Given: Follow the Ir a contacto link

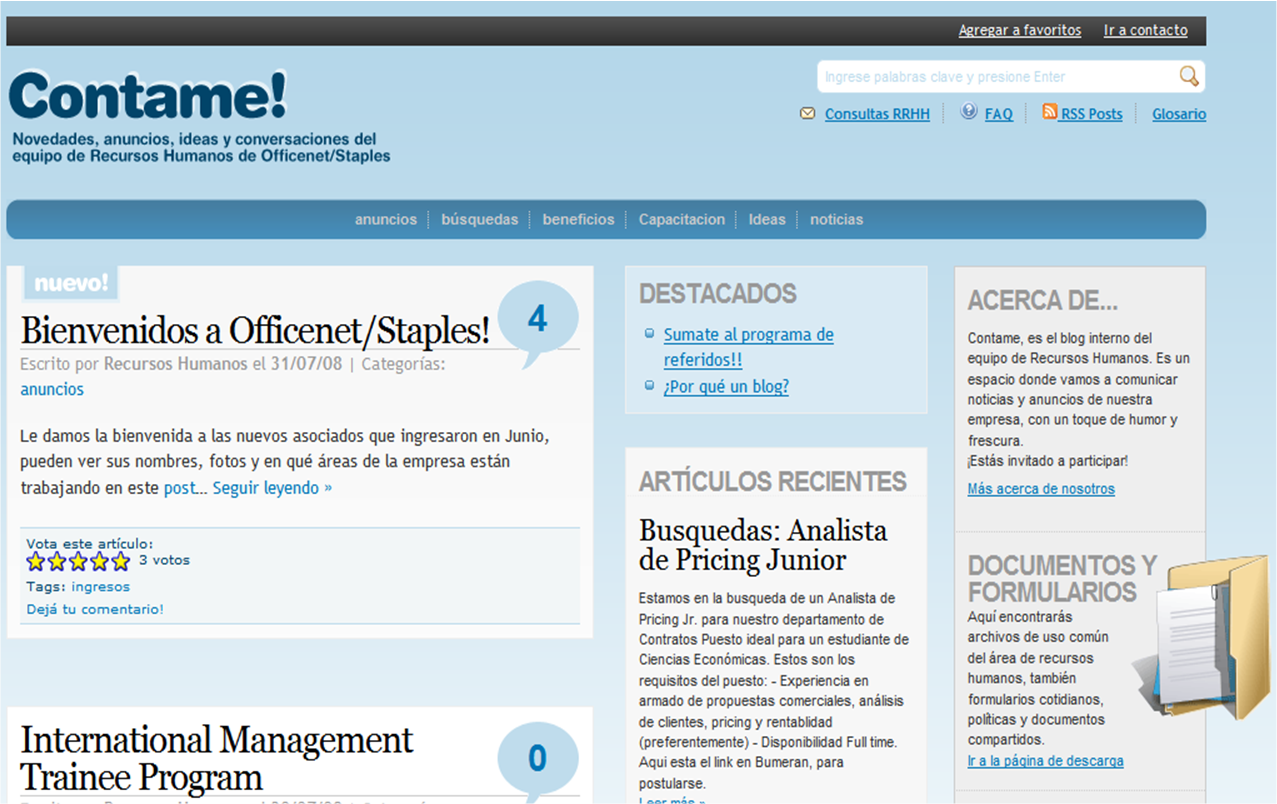Looking at the screenshot, I should (1145, 30).
